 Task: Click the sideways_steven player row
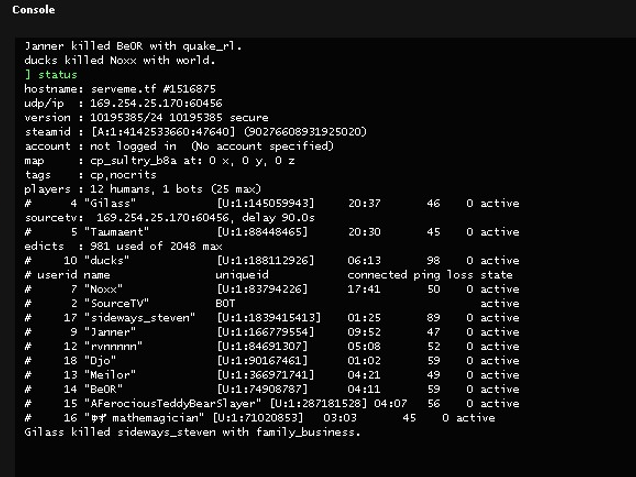point(270,318)
